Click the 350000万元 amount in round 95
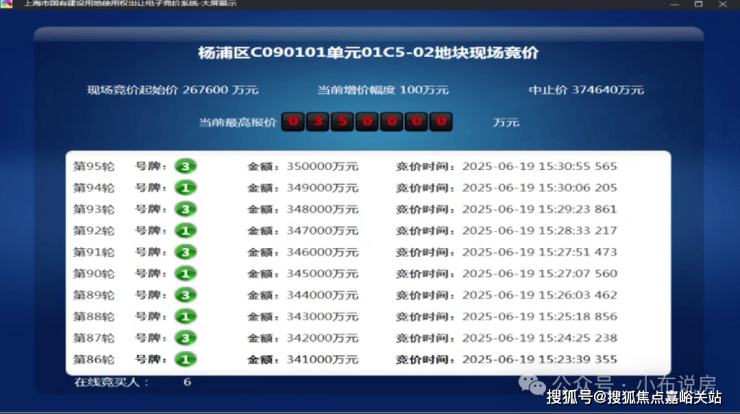This screenshot has width=740, height=414. click(x=320, y=167)
